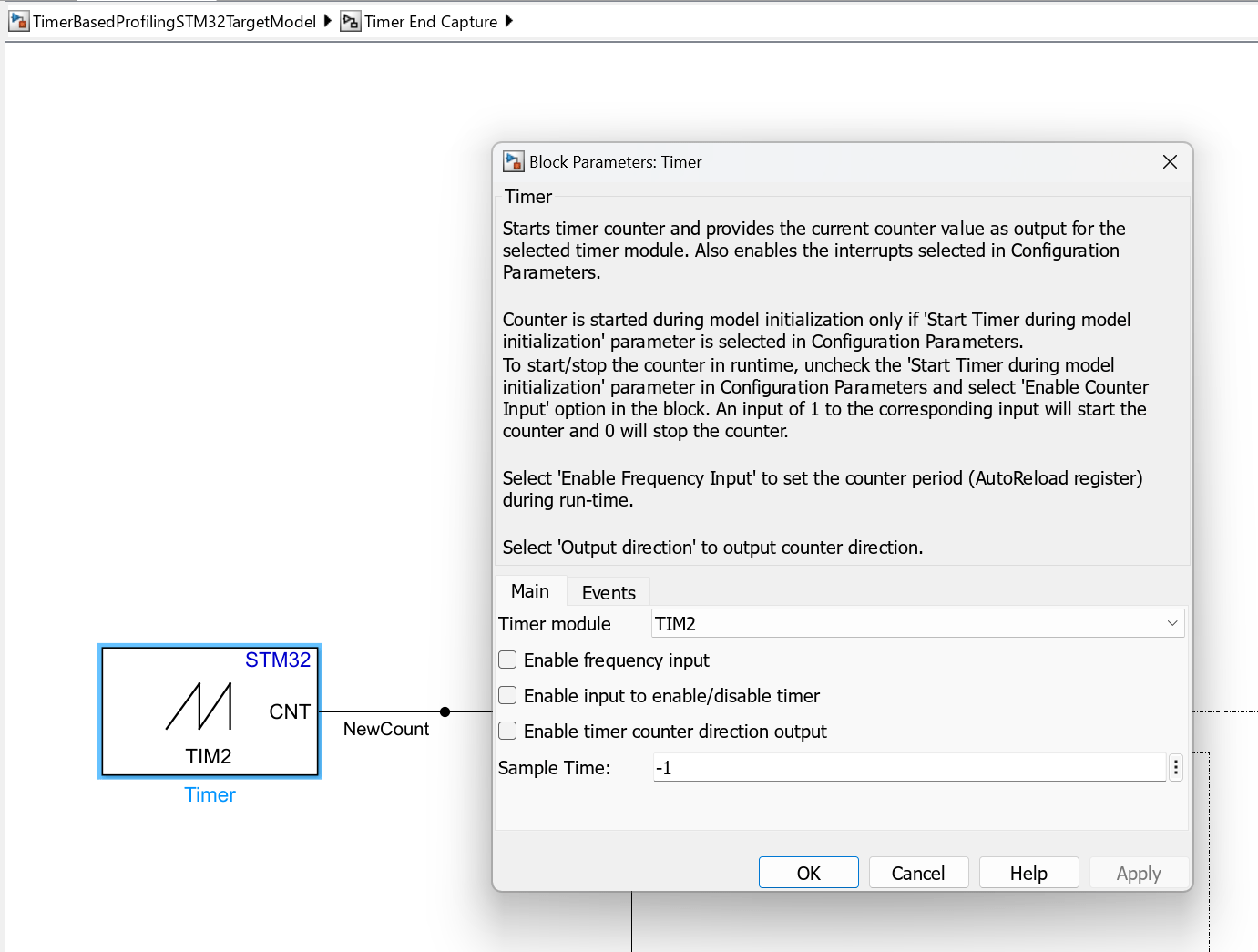Screen dimensions: 1258x952
Task: Expand arrow after Timer End Capture breadcrumb
Action: click(509, 21)
